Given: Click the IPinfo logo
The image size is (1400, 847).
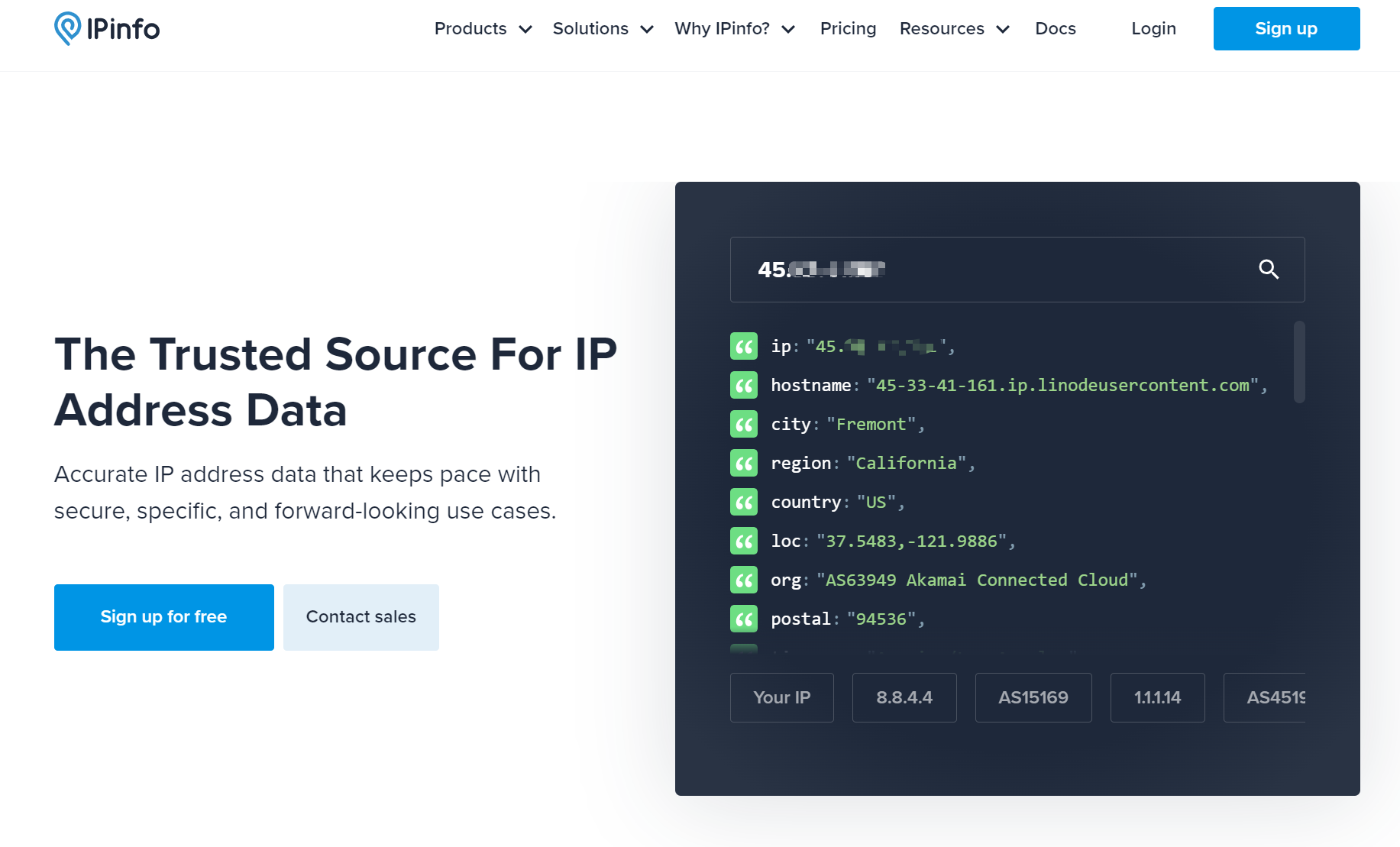Looking at the screenshot, I should point(107,28).
